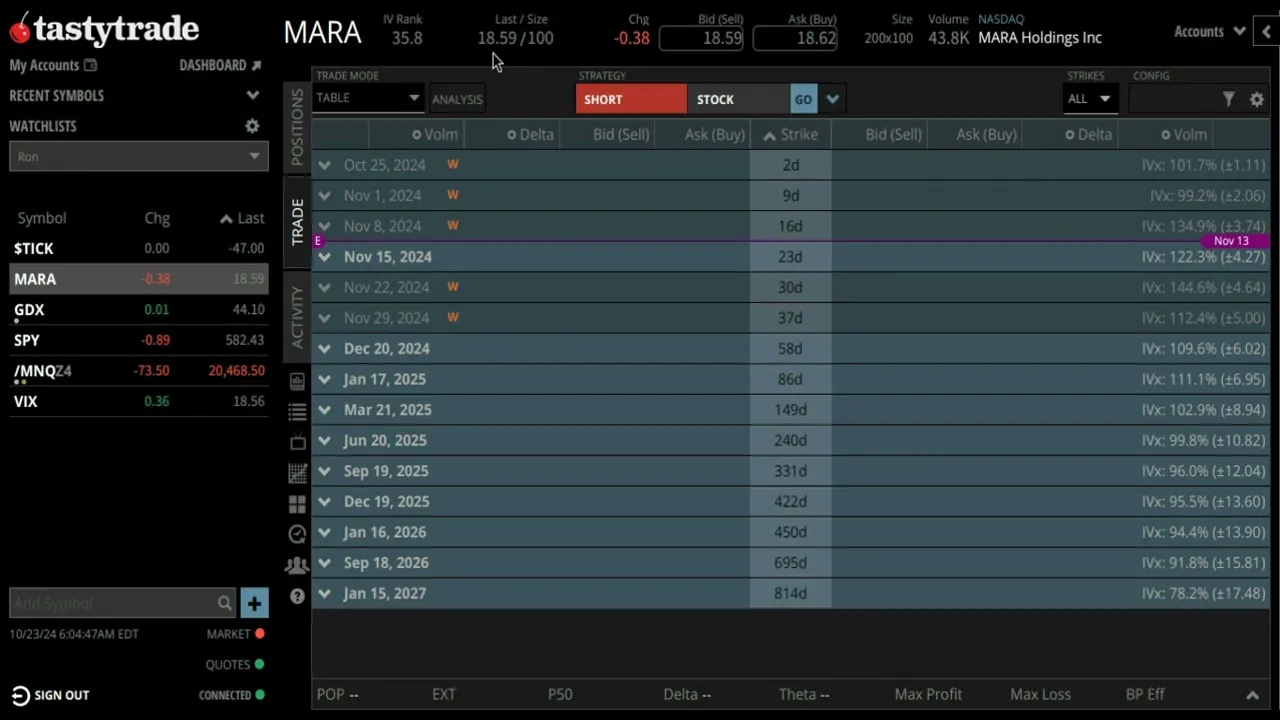Viewport: 1280px width, 720px height.
Task: Toggle the left Delta column radio
Action: click(x=511, y=135)
